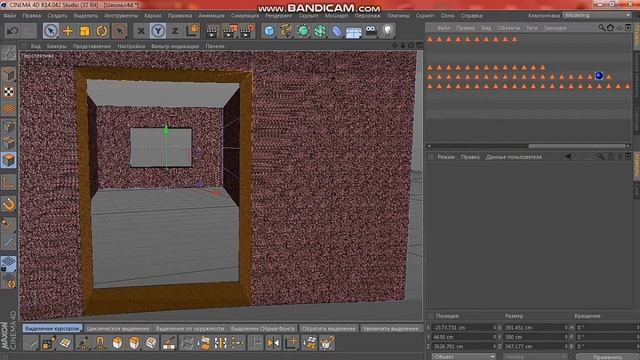Toggle the X axis lock
640x360 pixels.
[141, 31]
